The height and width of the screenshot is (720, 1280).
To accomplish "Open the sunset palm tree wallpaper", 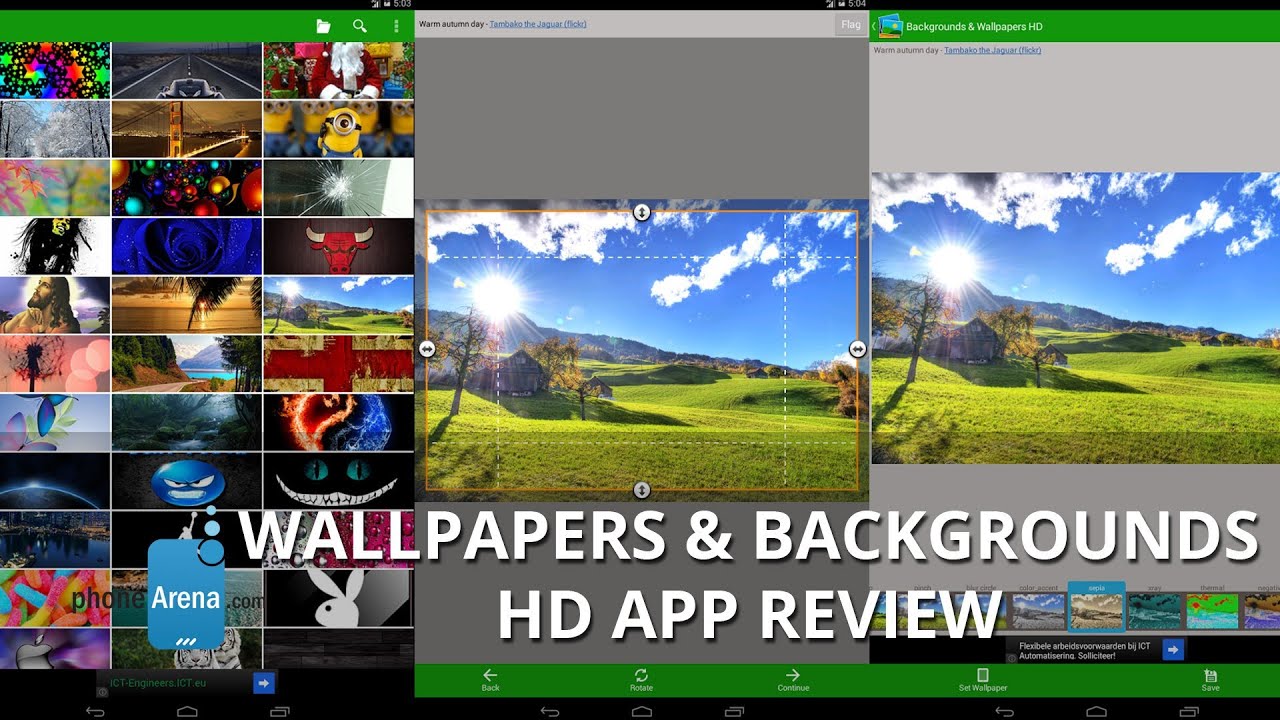I will click(x=187, y=305).
